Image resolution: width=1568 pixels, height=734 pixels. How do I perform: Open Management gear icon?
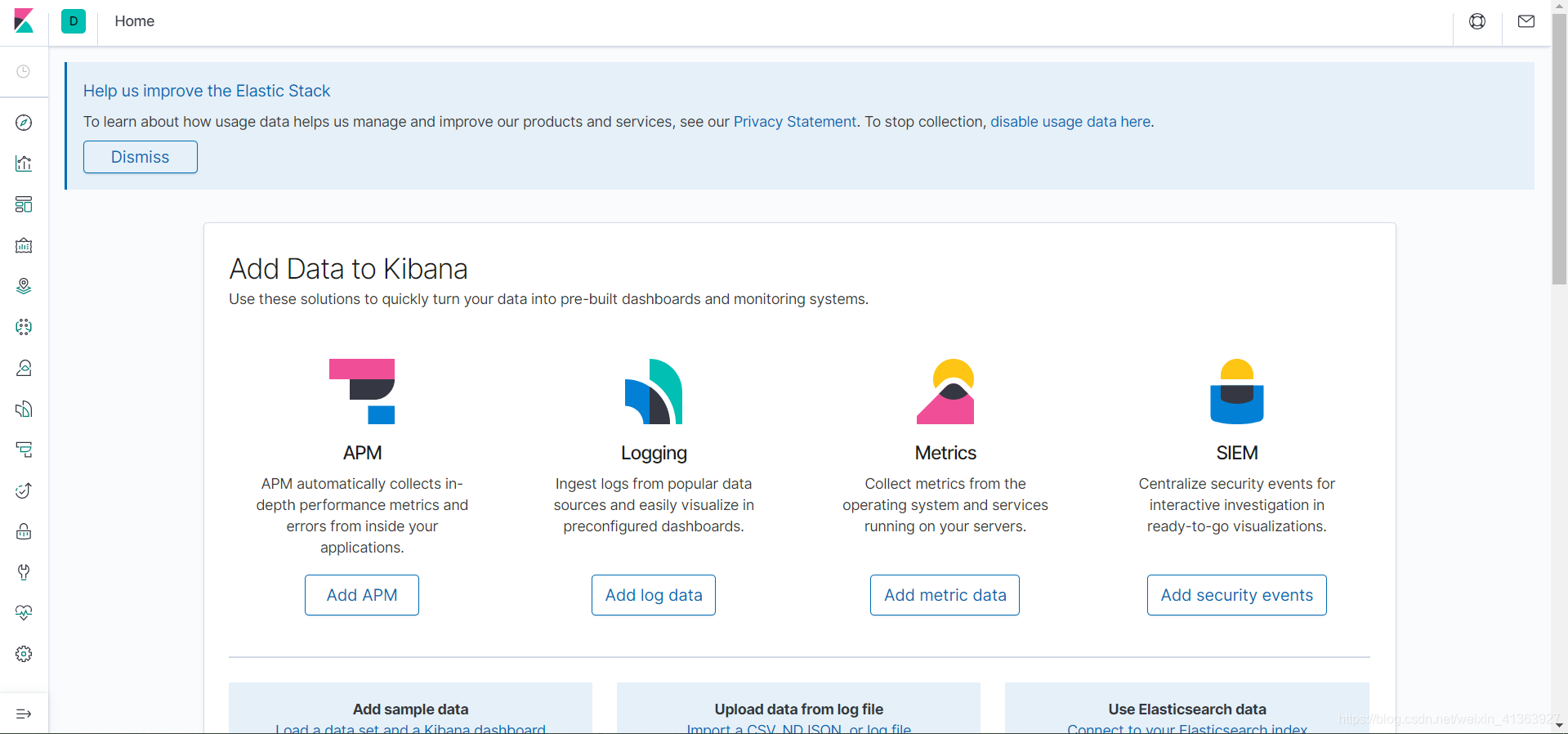24,654
